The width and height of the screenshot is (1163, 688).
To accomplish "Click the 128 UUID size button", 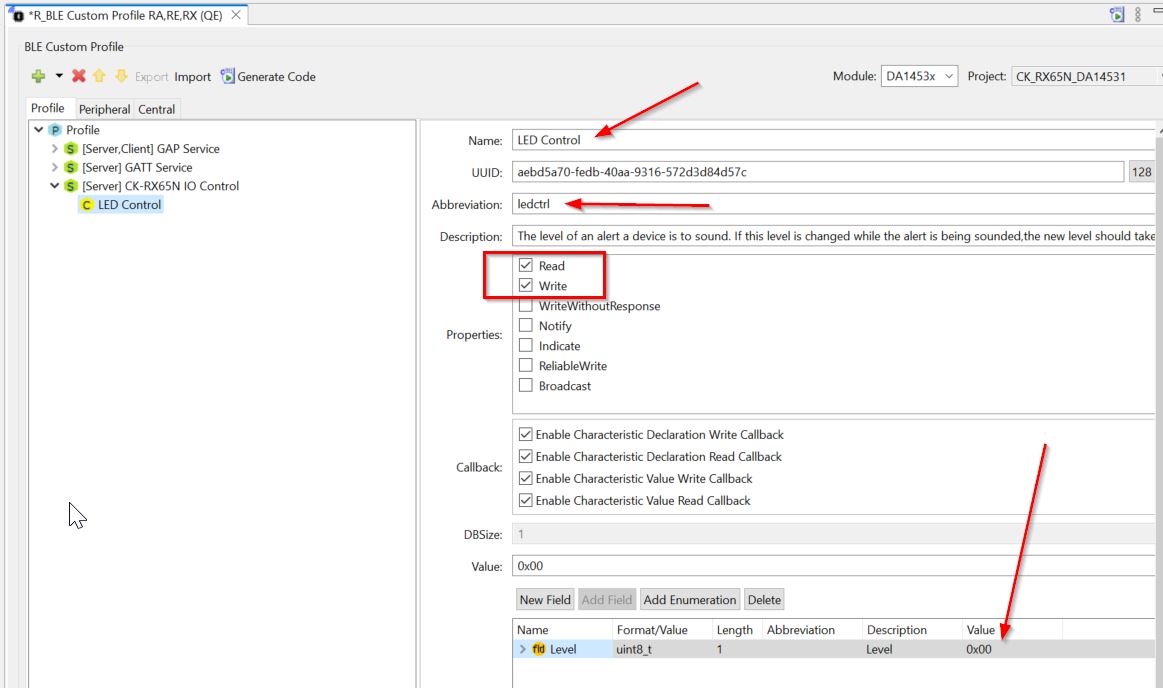I will pyautogui.click(x=1141, y=172).
